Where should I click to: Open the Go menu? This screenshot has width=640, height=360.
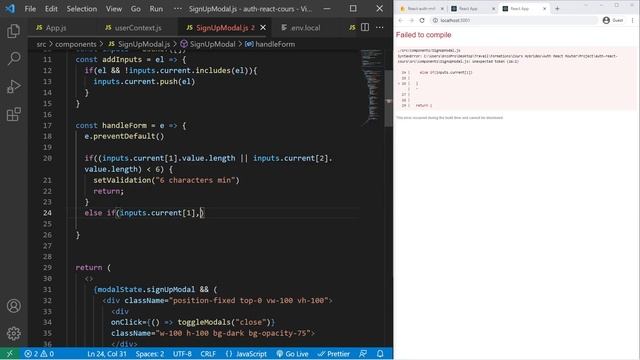tap(136, 9)
